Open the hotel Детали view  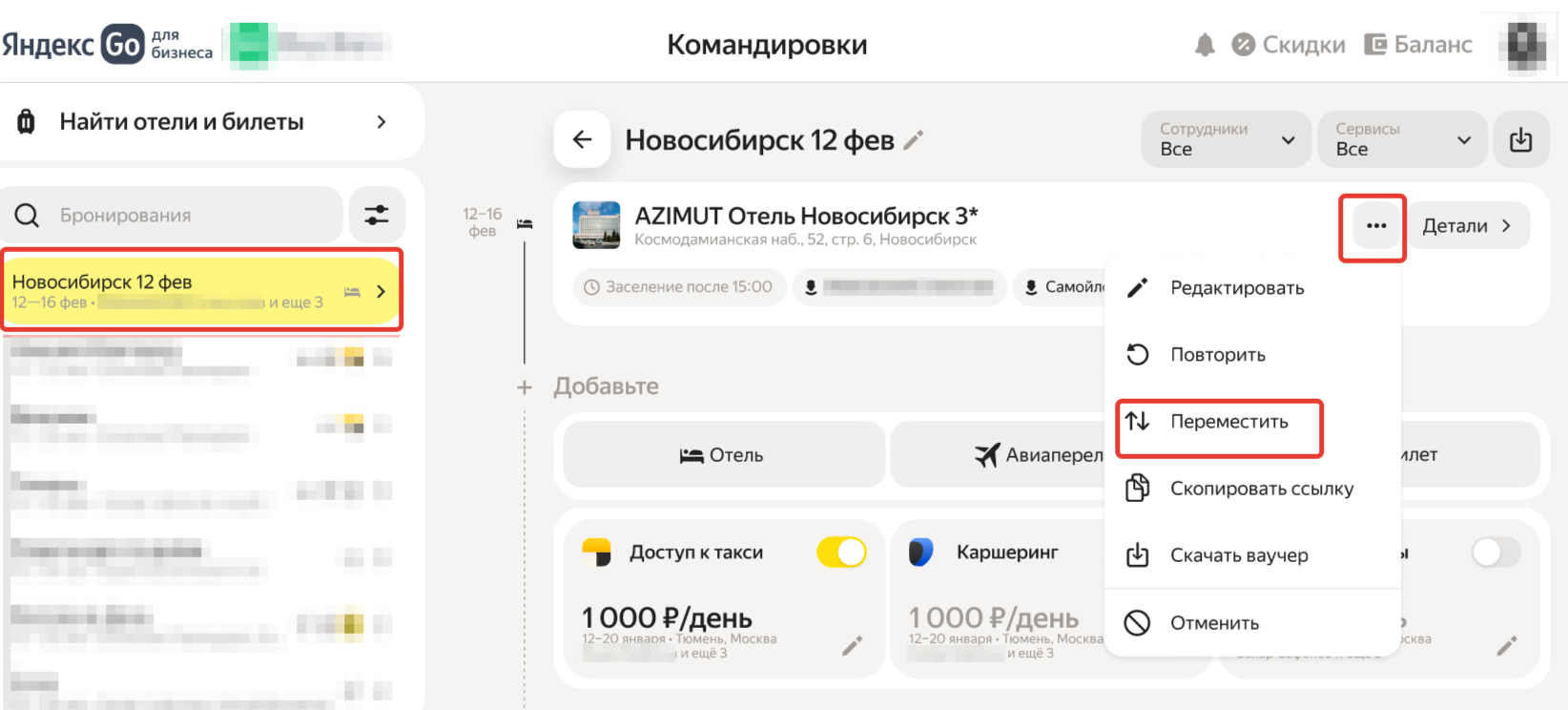tap(1468, 226)
